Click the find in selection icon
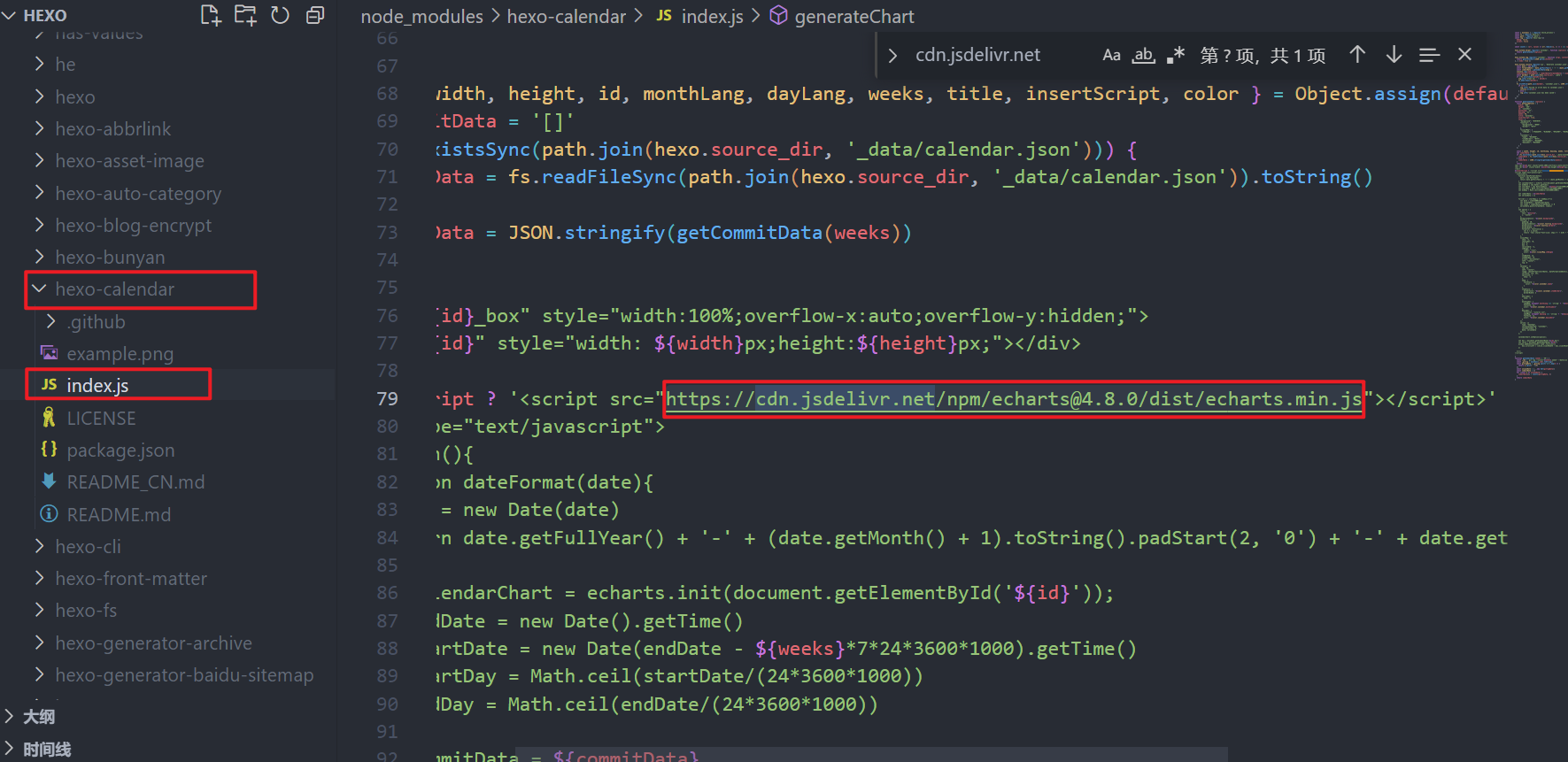The image size is (1568, 762). click(x=1429, y=55)
